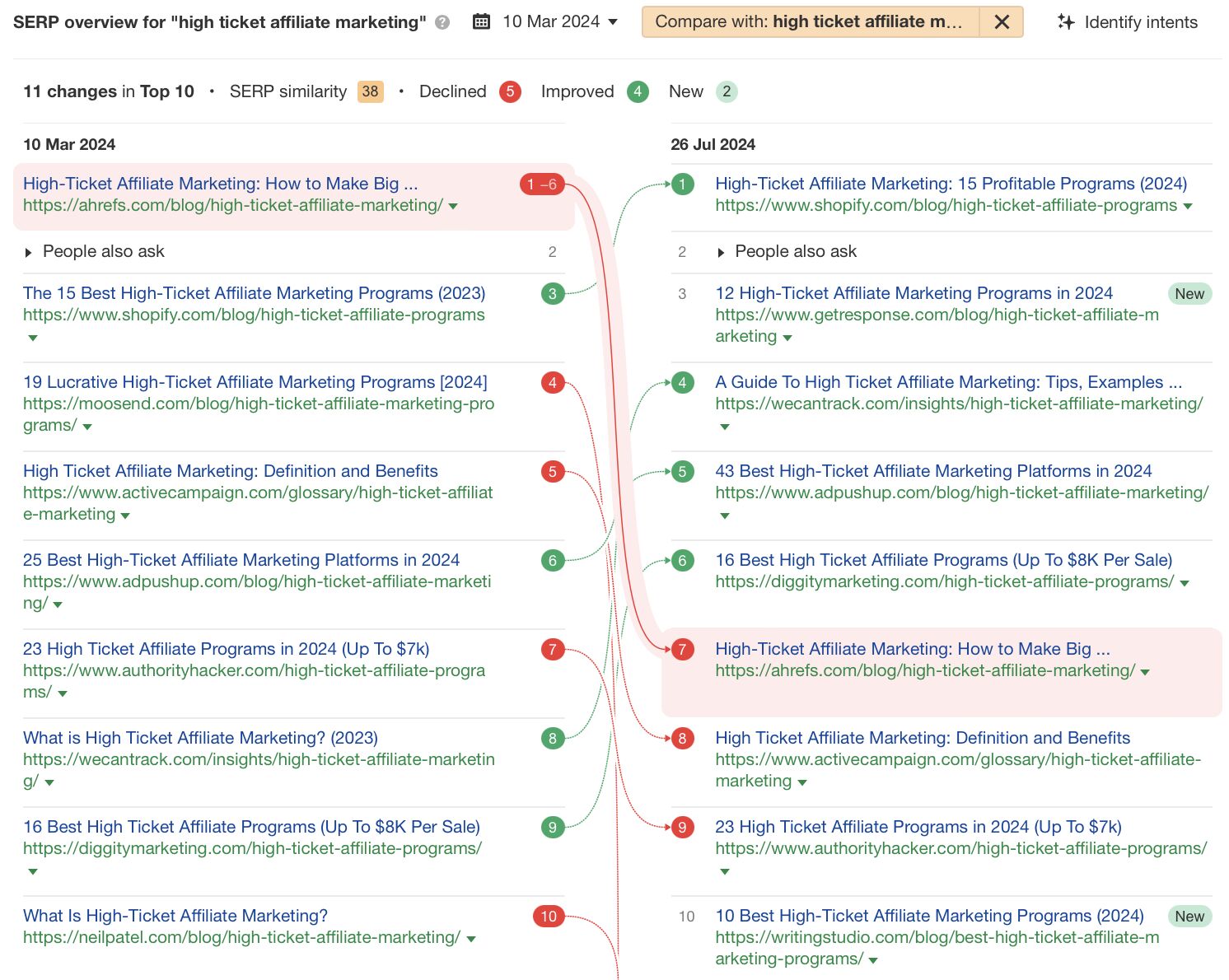
Task: Click the red position 7 badge for ahrefs.com
Action: (681, 649)
